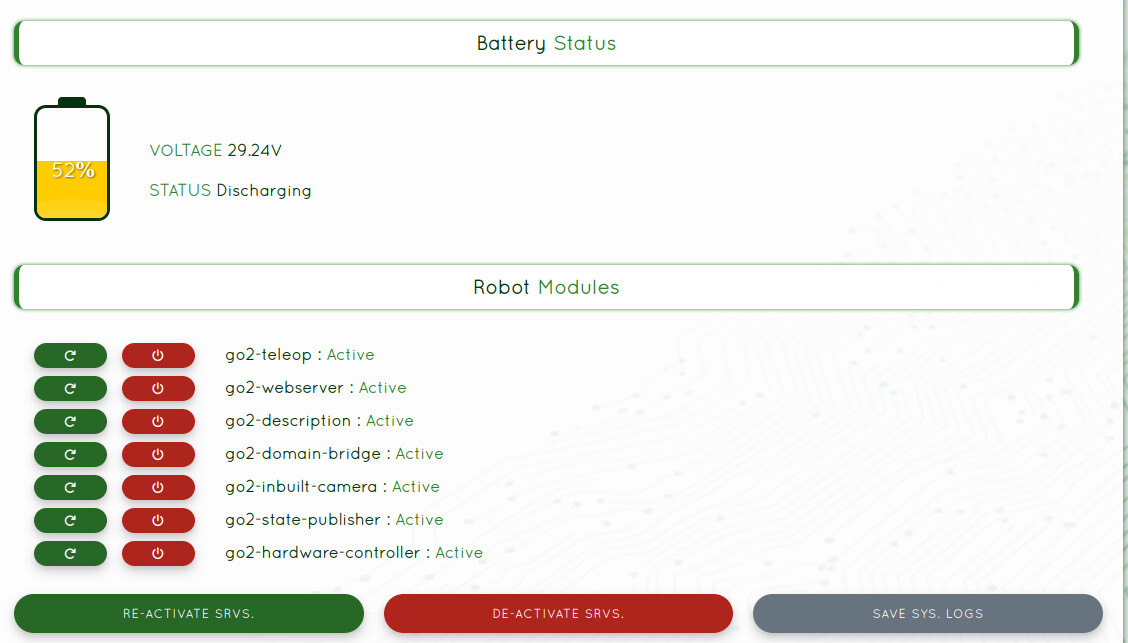
Task: Power off the go2-teleop module
Action: (x=158, y=355)
